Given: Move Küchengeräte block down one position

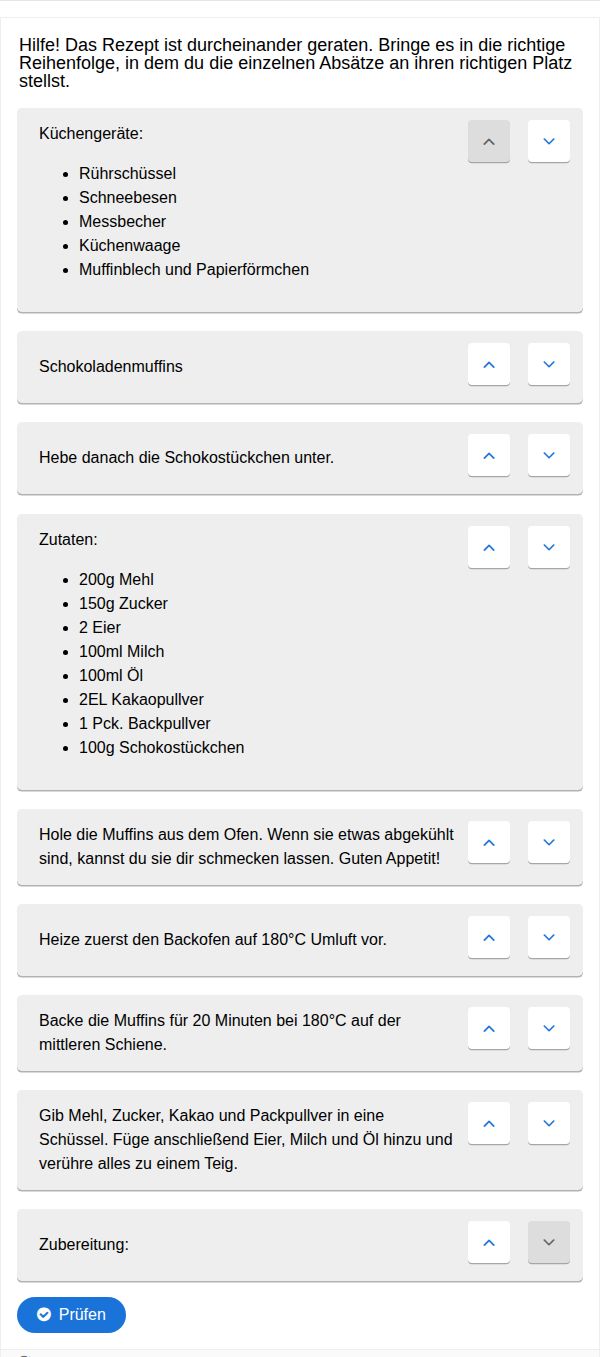Looking at the screenshot, I should coord(549,141).
